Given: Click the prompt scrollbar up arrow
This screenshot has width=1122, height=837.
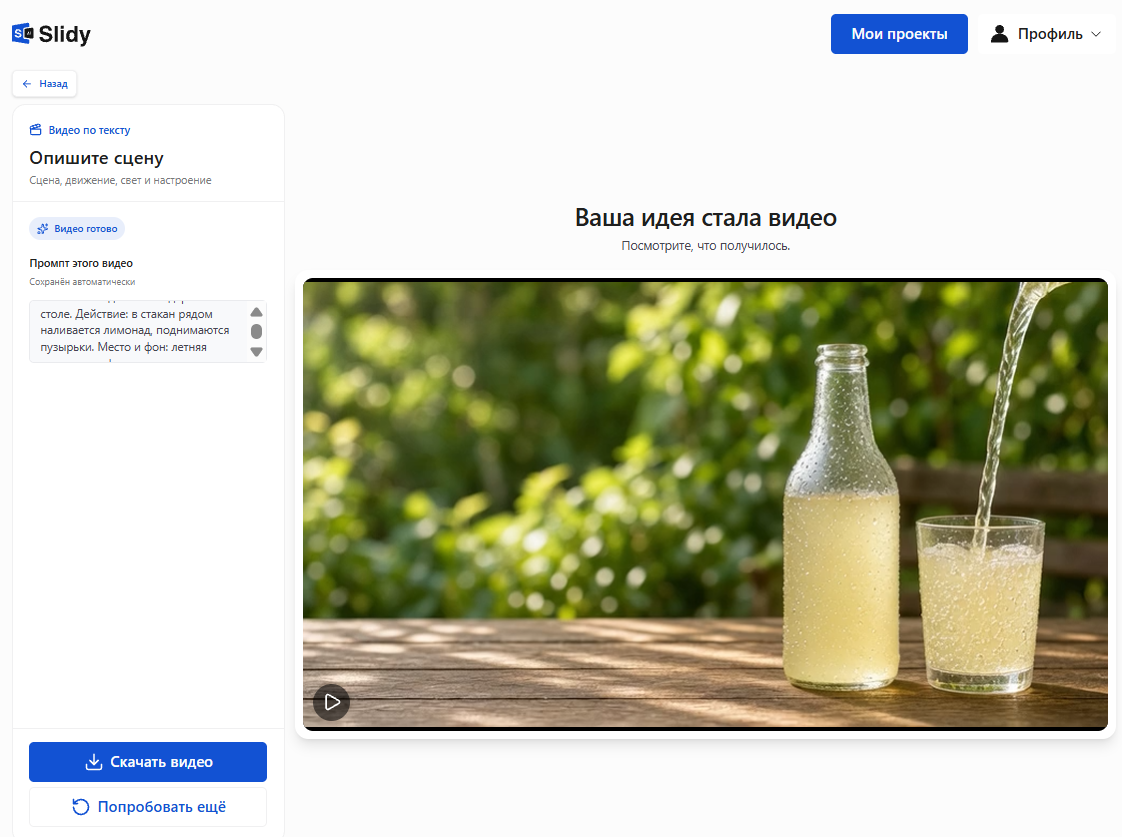Looking at the screenshot, I should [256, 312].
